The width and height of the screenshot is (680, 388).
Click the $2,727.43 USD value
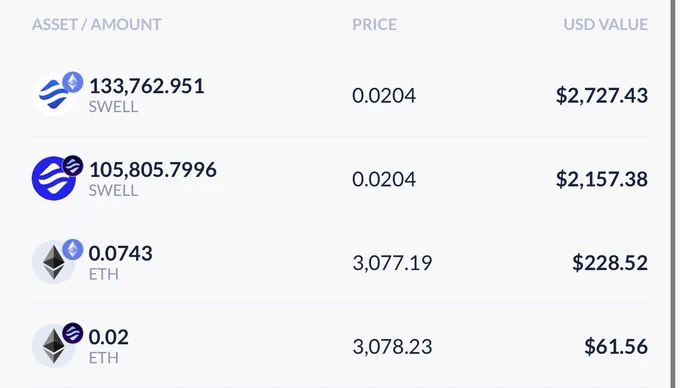[602, 95]
